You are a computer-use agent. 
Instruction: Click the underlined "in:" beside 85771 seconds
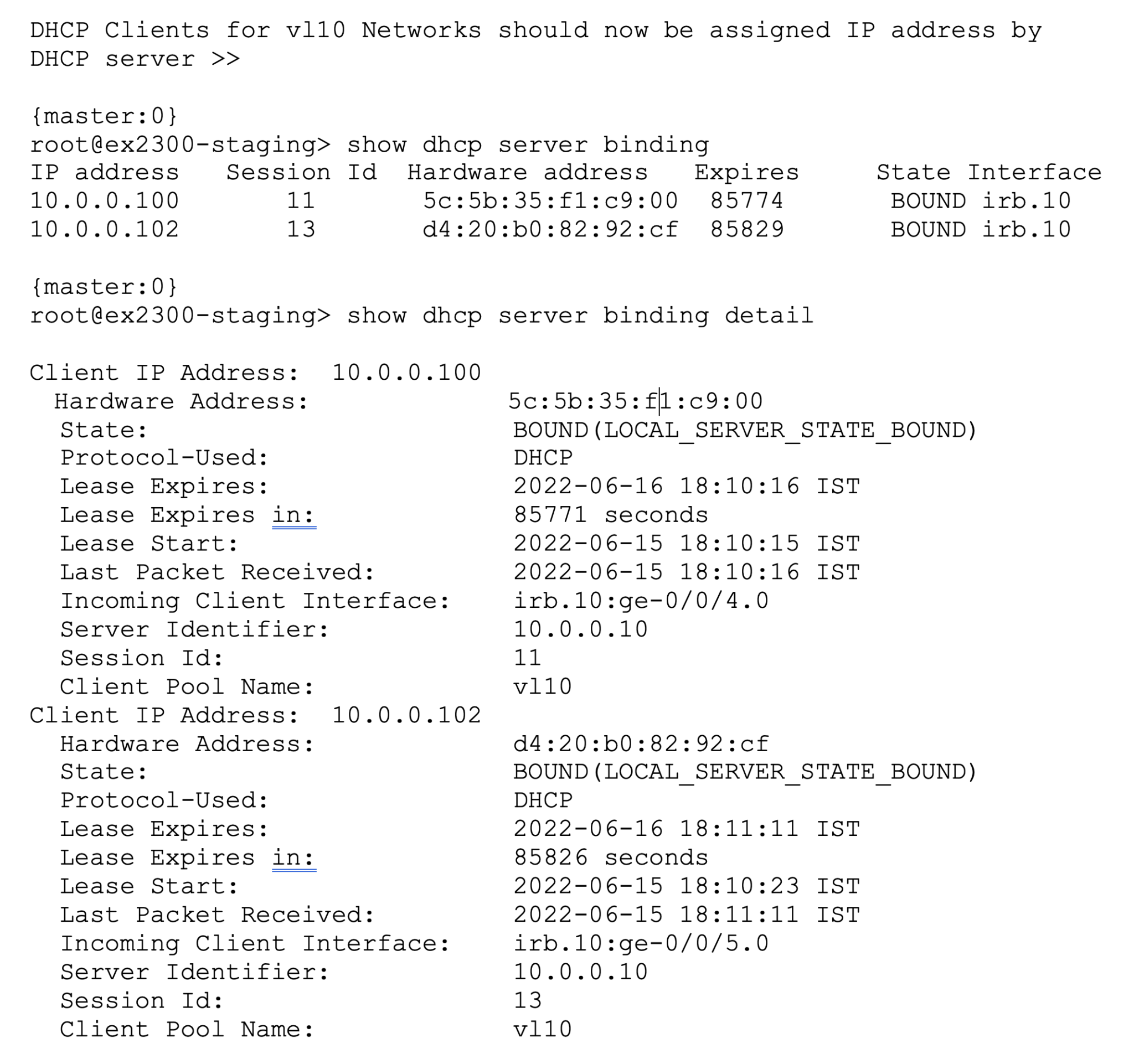point(293,515)
